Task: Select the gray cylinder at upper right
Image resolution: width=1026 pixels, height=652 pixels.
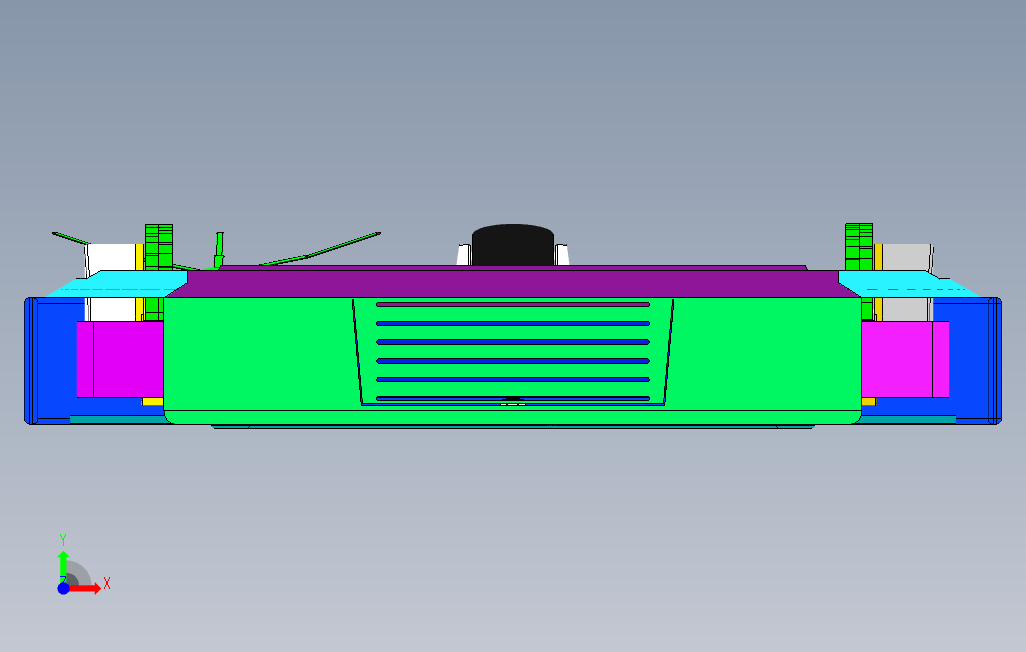Action: tap(907, 257)
